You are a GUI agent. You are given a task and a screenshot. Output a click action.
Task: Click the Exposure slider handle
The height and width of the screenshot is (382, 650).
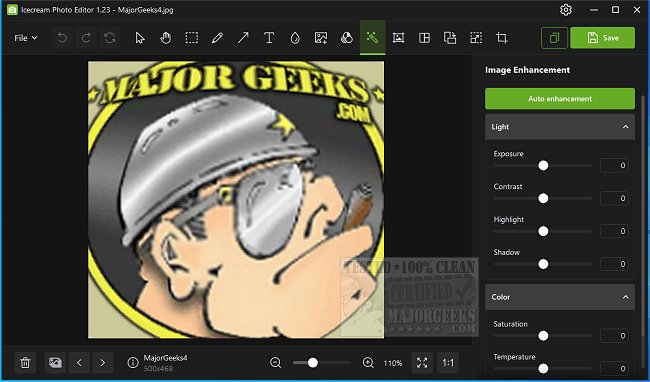[x=543, y=166]
